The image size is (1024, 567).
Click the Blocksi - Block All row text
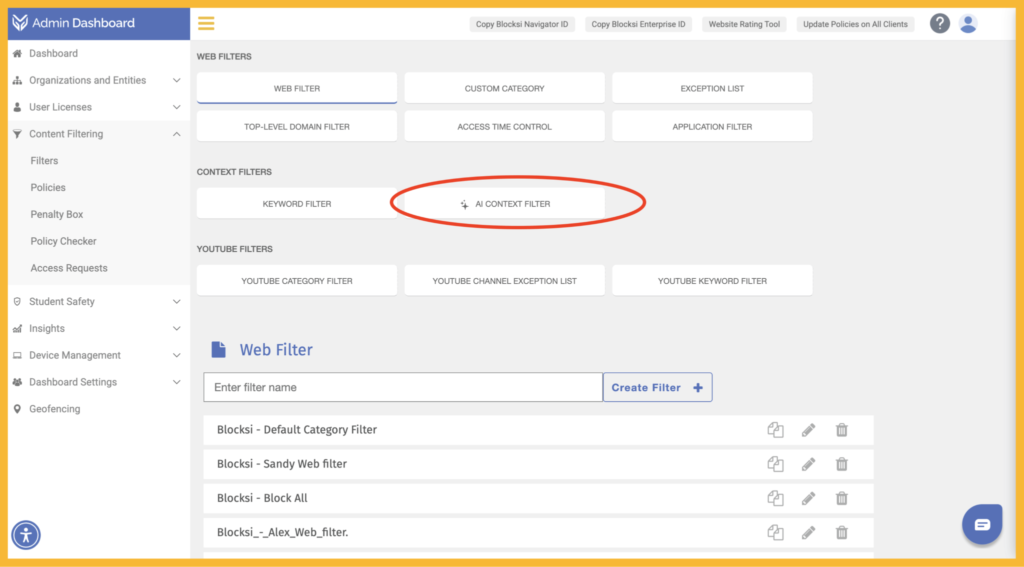pos(262,498)
